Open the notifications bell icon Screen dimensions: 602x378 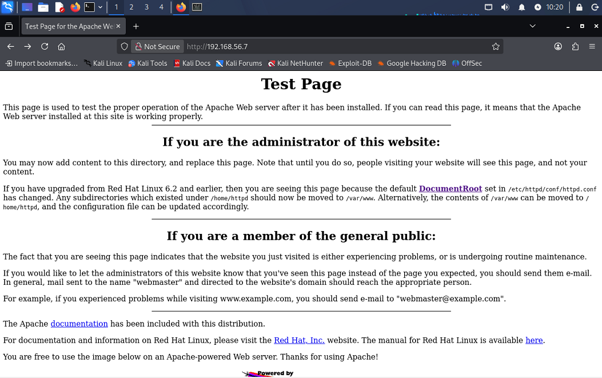(521, 7)
